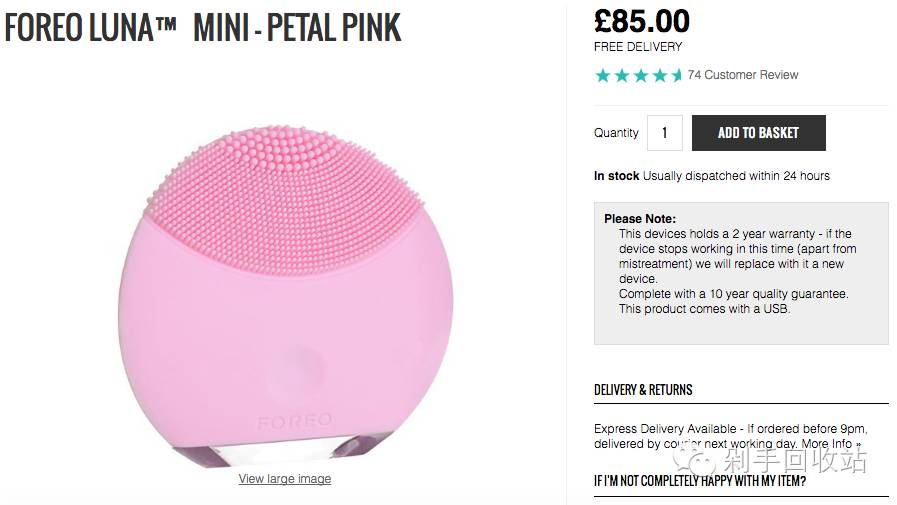Click the first rating star

(x=603, y=75)
